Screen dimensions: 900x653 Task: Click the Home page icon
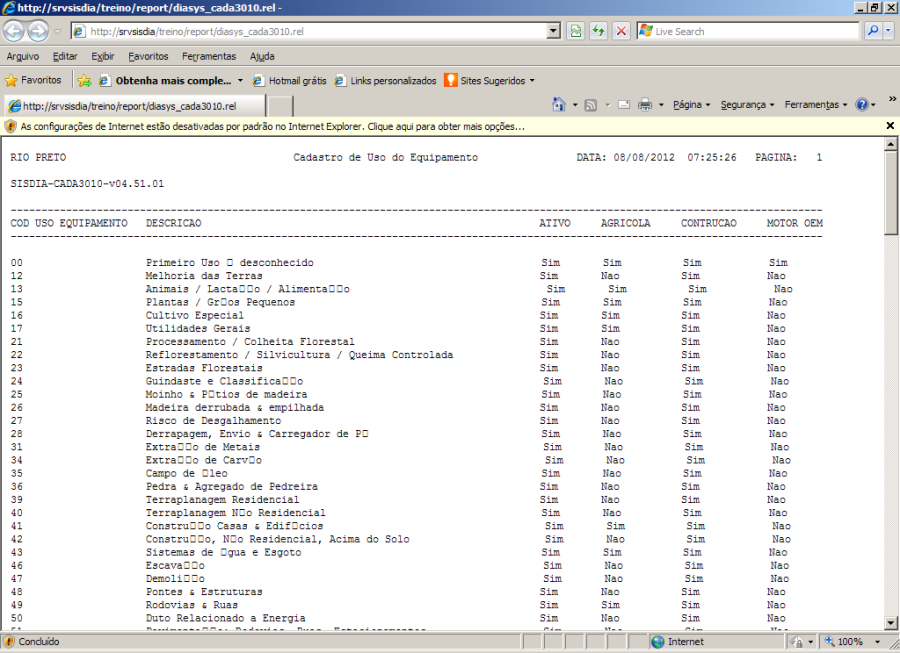coord(559,104)
